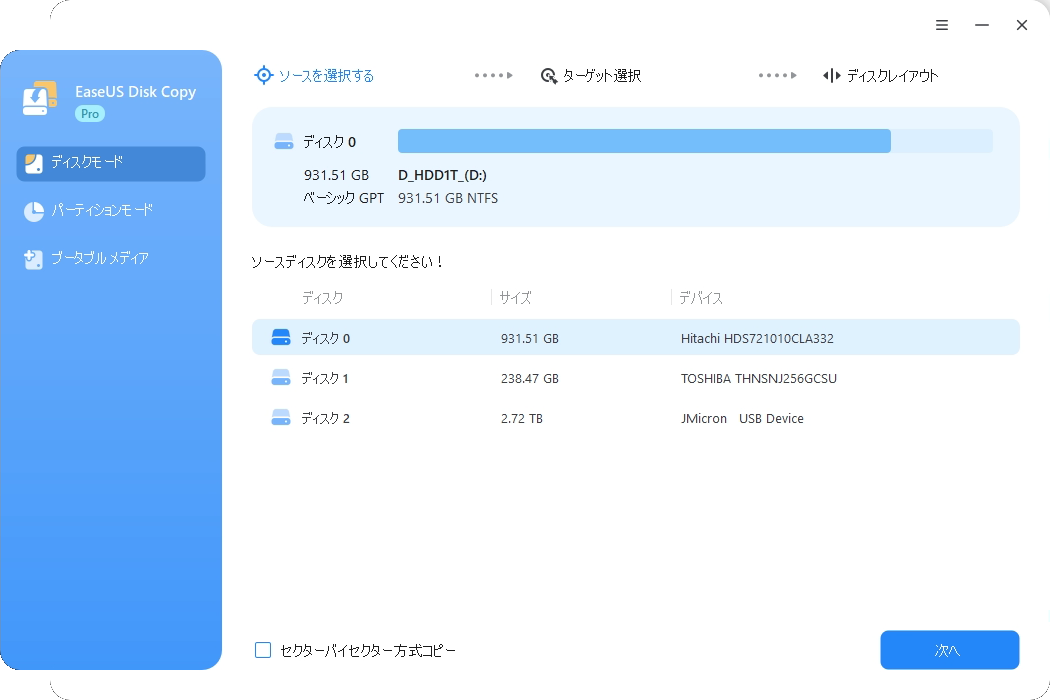Select the ディスク 1 row label
Screen dimensions: 1050x700
[325, 378]
